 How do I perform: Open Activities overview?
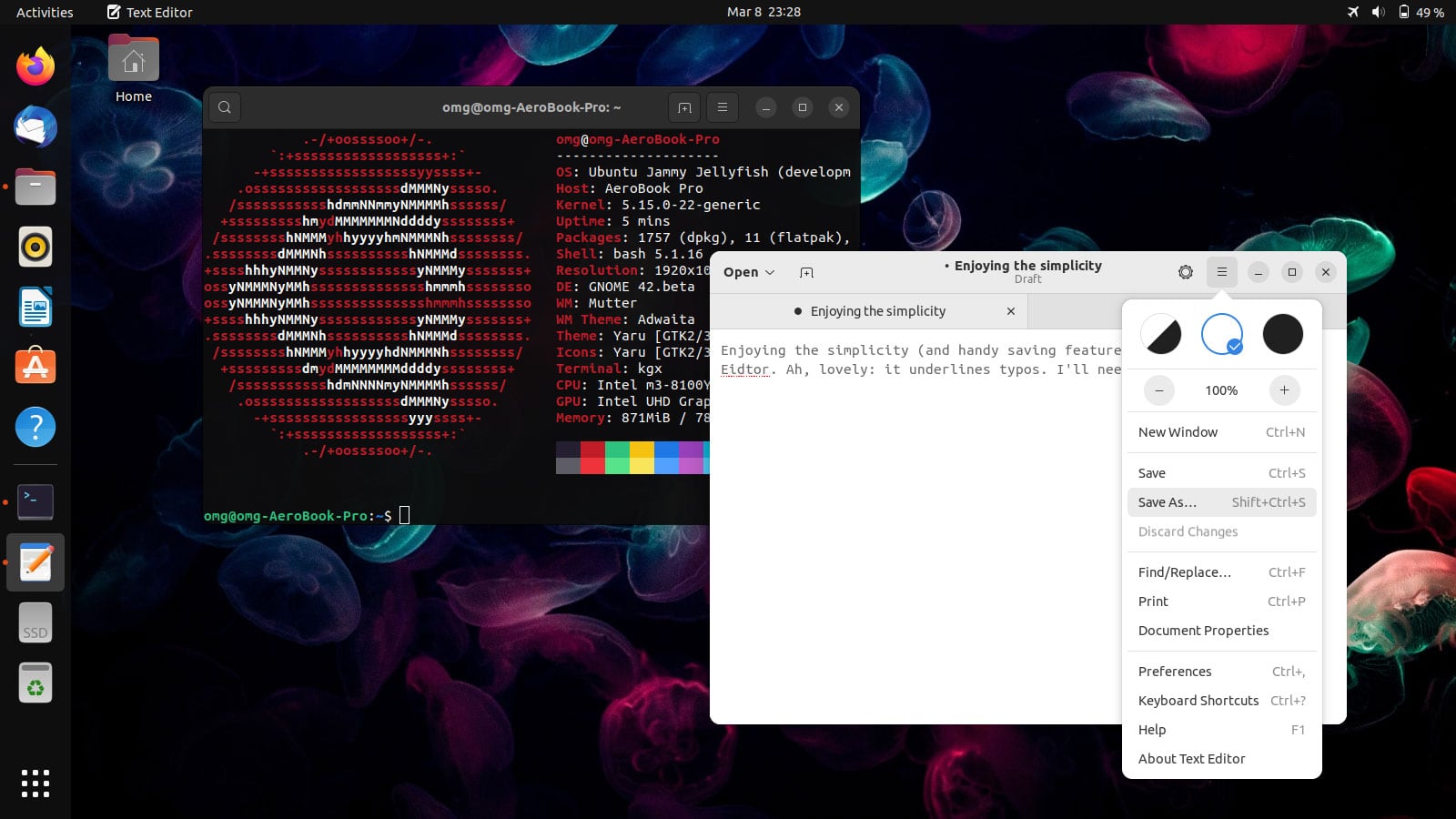pyautogui.click(x=45, y=12)
